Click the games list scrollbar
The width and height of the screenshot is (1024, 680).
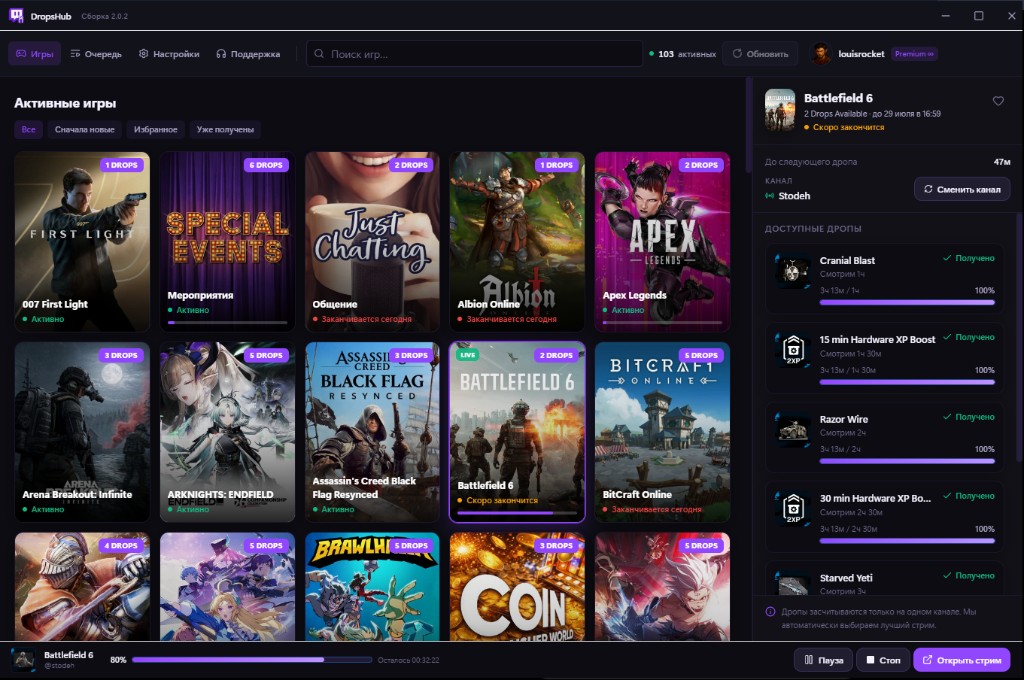(x=748, y=126)
